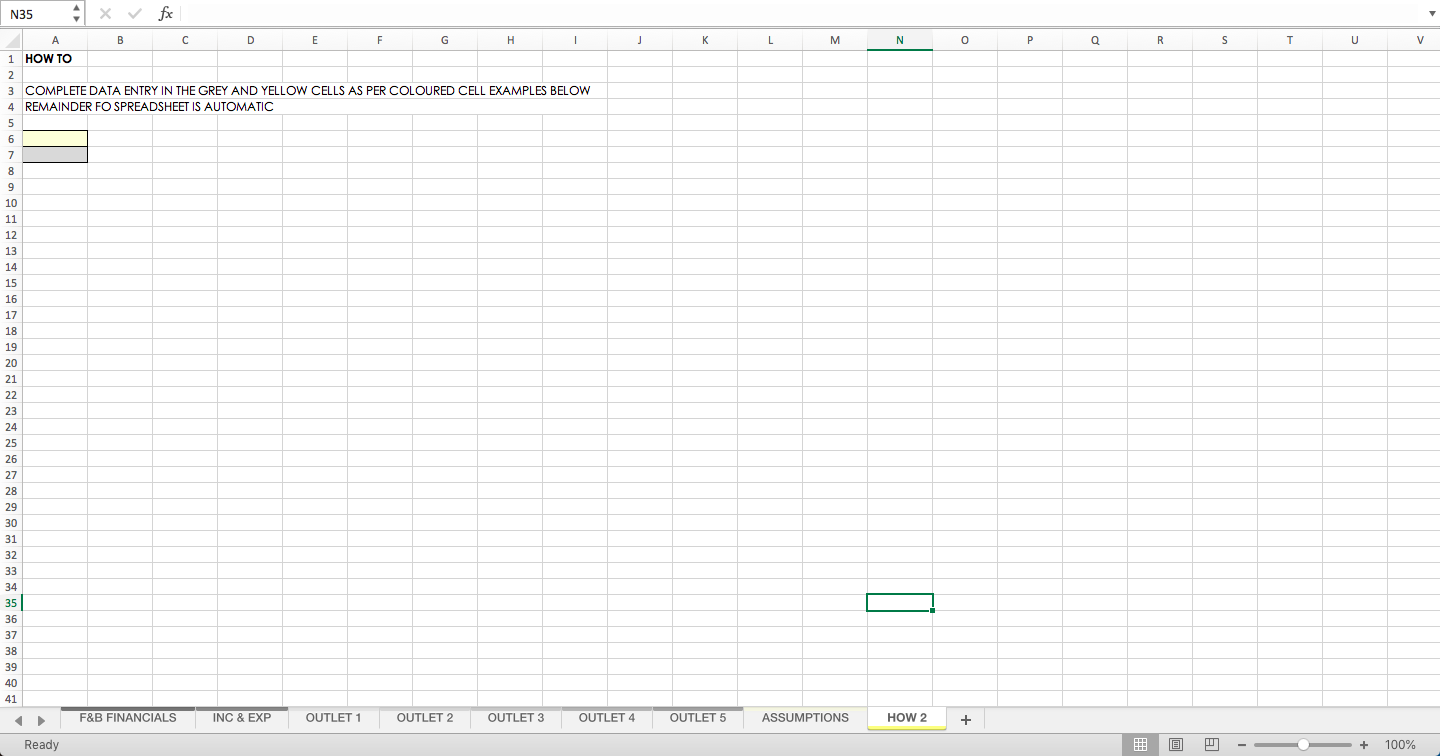Switch to OUTLET 1 sheet tab
The image size is (1440, 756).
pos(334,718)
